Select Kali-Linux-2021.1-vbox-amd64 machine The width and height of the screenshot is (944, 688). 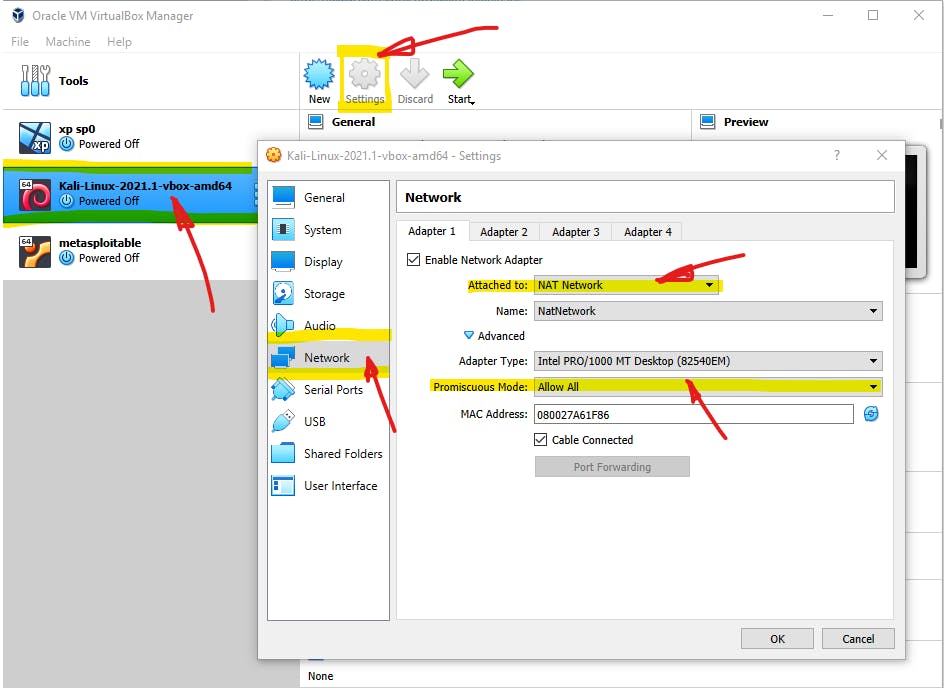tap(128, 194)
